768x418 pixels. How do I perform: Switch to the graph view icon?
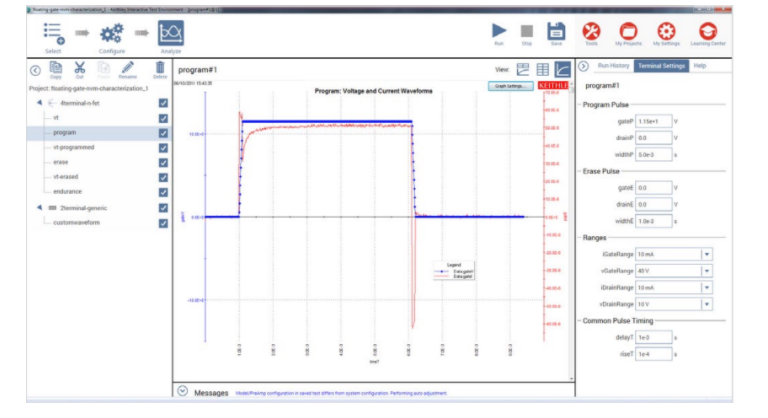(x=562, y=69)
